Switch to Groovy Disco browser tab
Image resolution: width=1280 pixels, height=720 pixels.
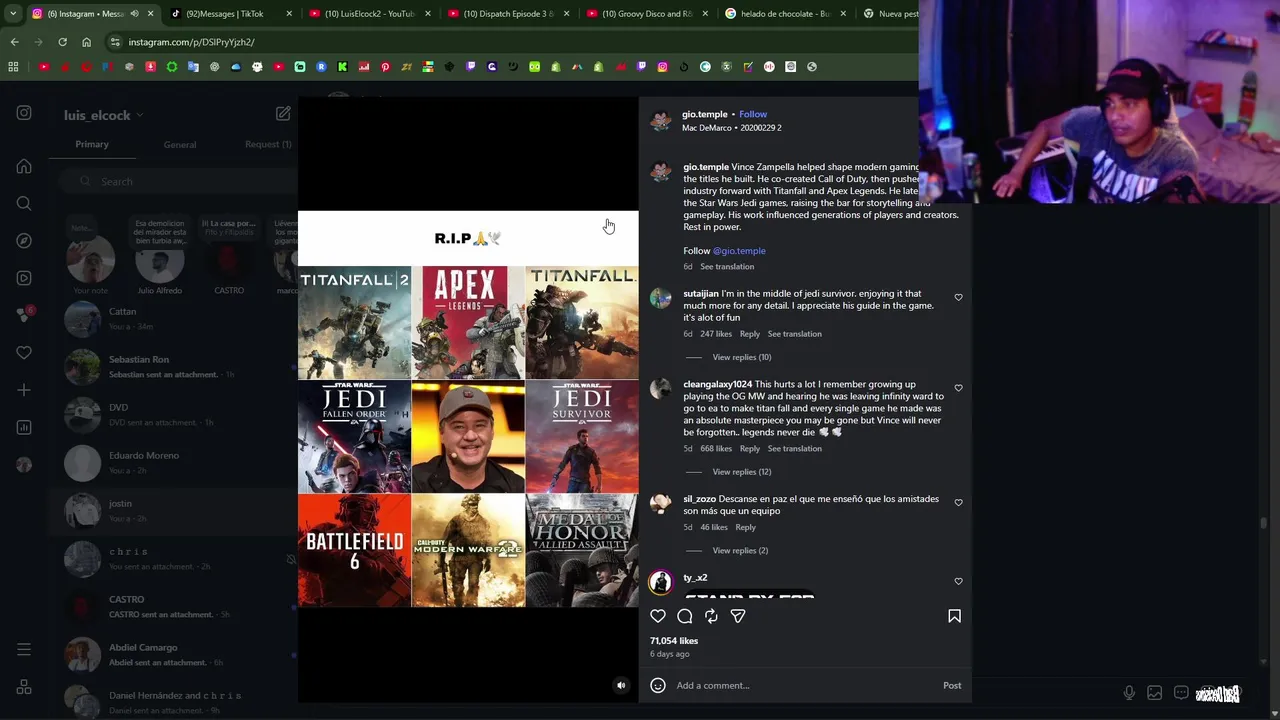tap(647, 14)
